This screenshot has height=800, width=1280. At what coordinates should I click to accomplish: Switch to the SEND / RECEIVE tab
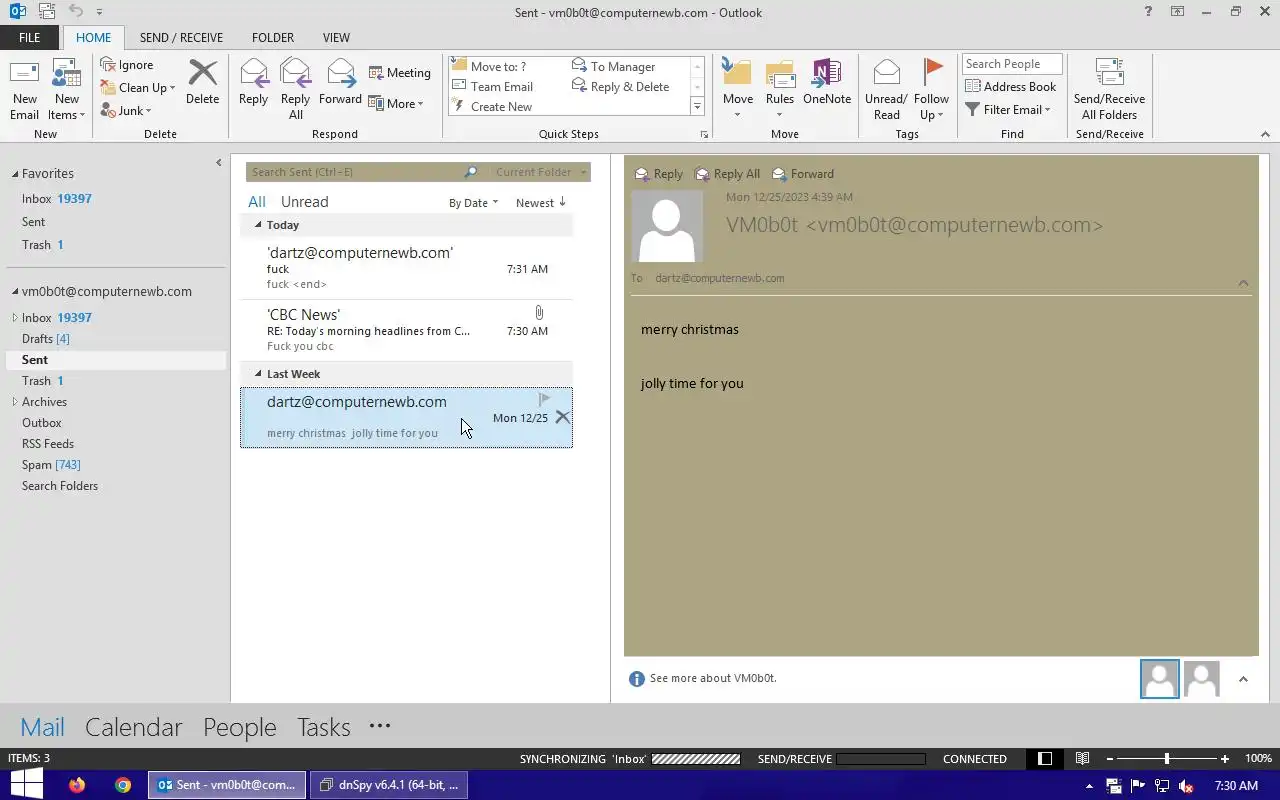point(181,38)
